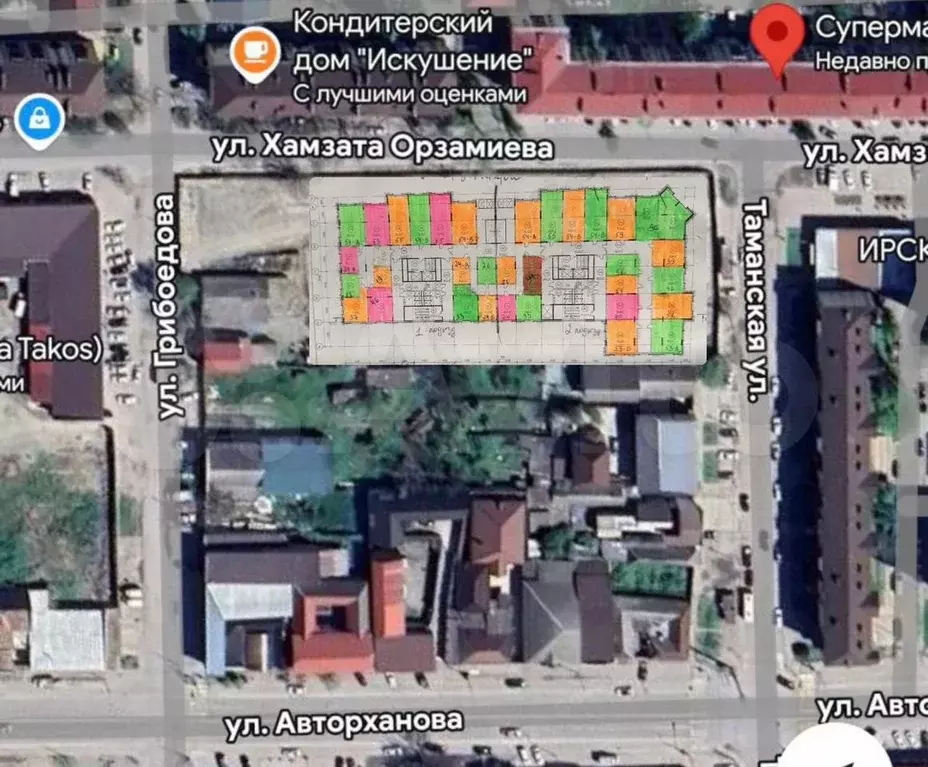Click the red location pin near Супермаркет
The image size is (928, 767).
tap(777, 40)
